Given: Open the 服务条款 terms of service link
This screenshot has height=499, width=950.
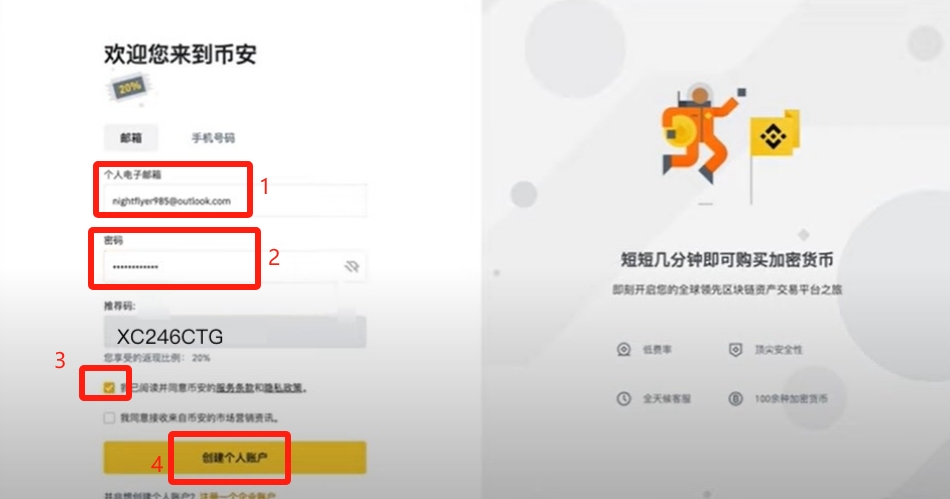Looking at the screenshot, I should [x=235, y=388].
